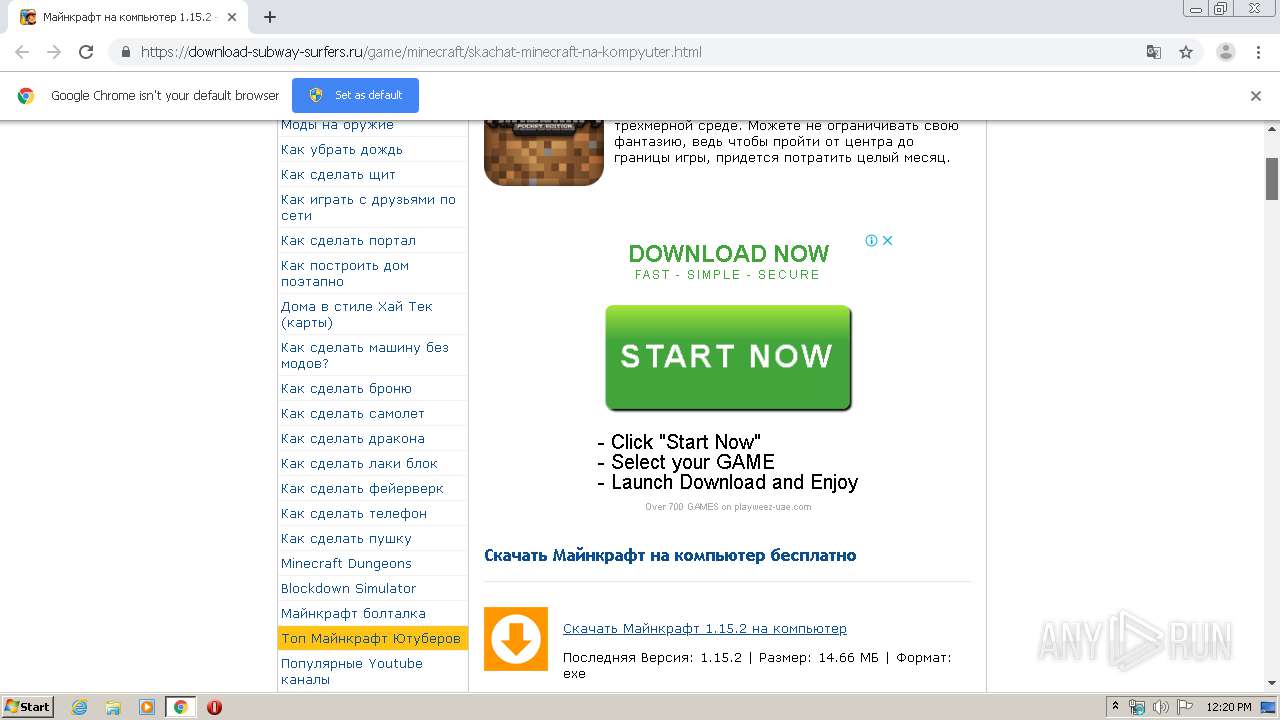1280x720 pixels.
Task: Translate this page icon
Action: pos(1153,52)
